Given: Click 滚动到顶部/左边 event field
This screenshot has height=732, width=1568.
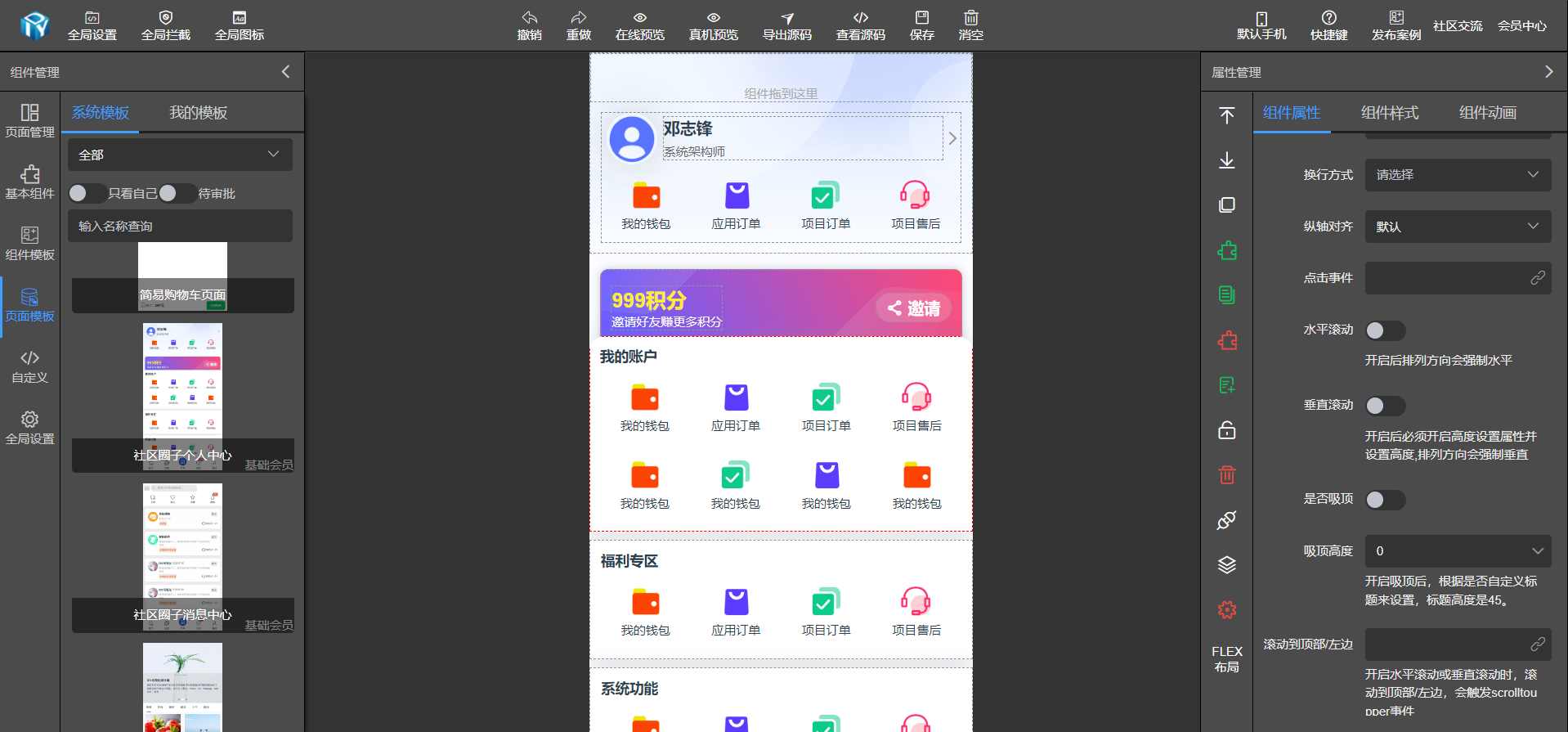Looking at the screenshot, I should click(x=1458, y=644).
